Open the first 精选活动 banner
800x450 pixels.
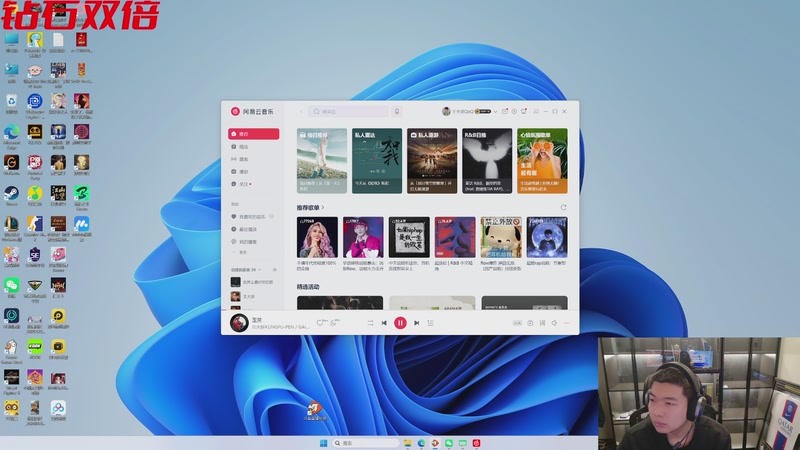340,303
